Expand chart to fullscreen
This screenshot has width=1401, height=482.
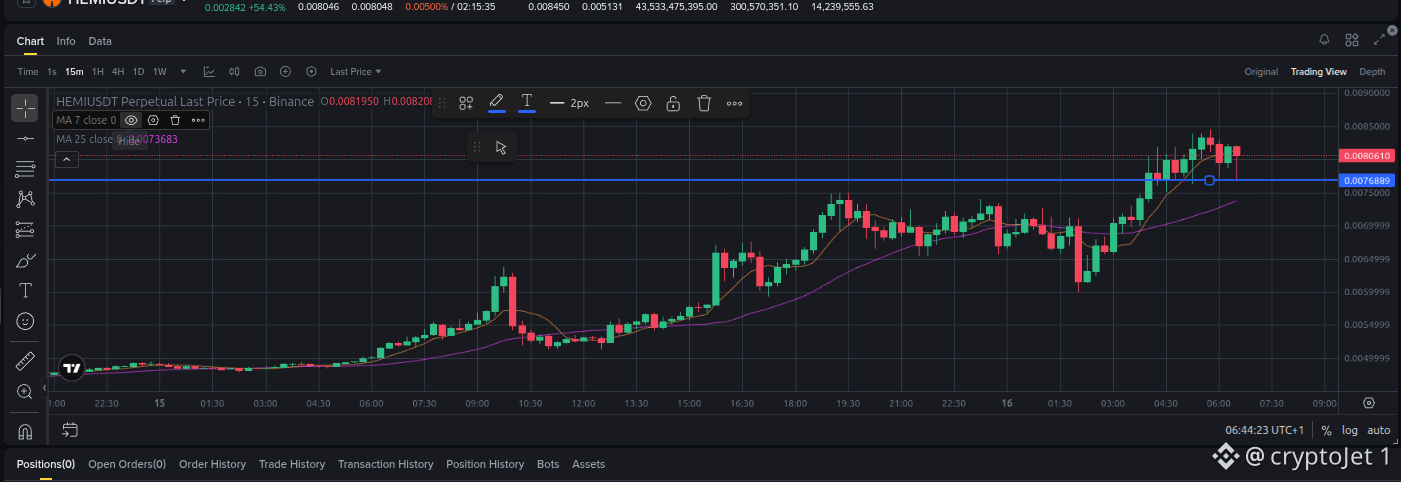click(x=1380, y=40)
